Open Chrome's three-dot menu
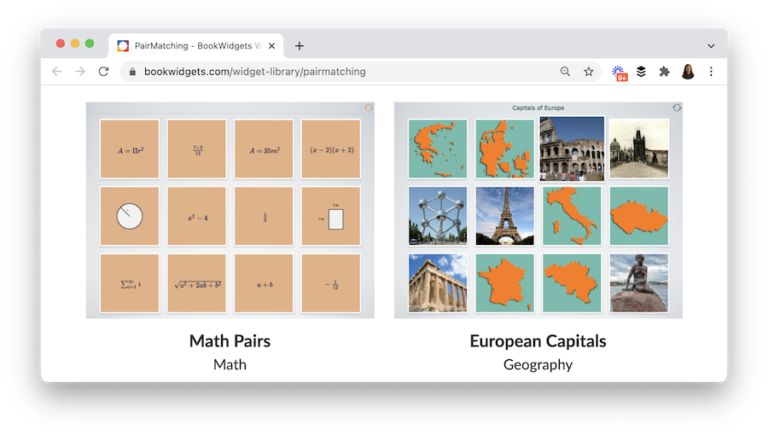 click(711, 72)
